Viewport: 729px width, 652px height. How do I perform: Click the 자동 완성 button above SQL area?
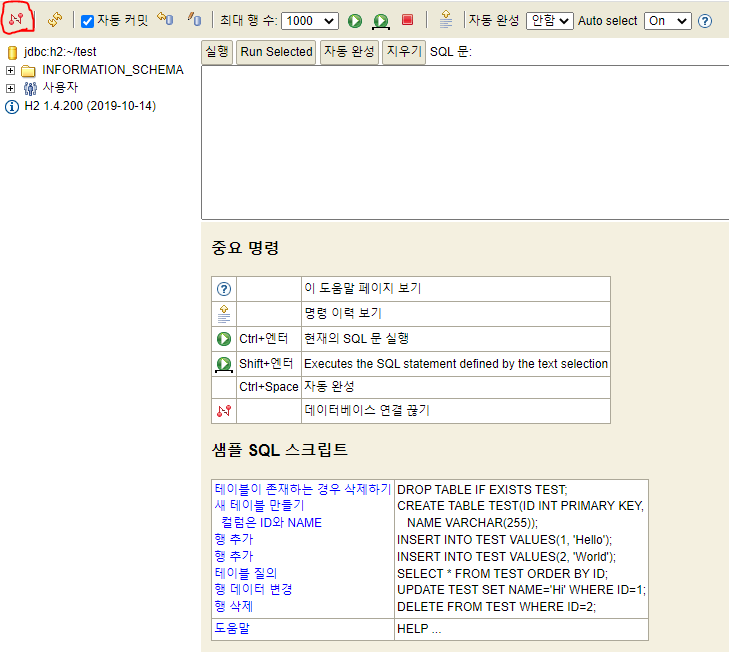349,52
